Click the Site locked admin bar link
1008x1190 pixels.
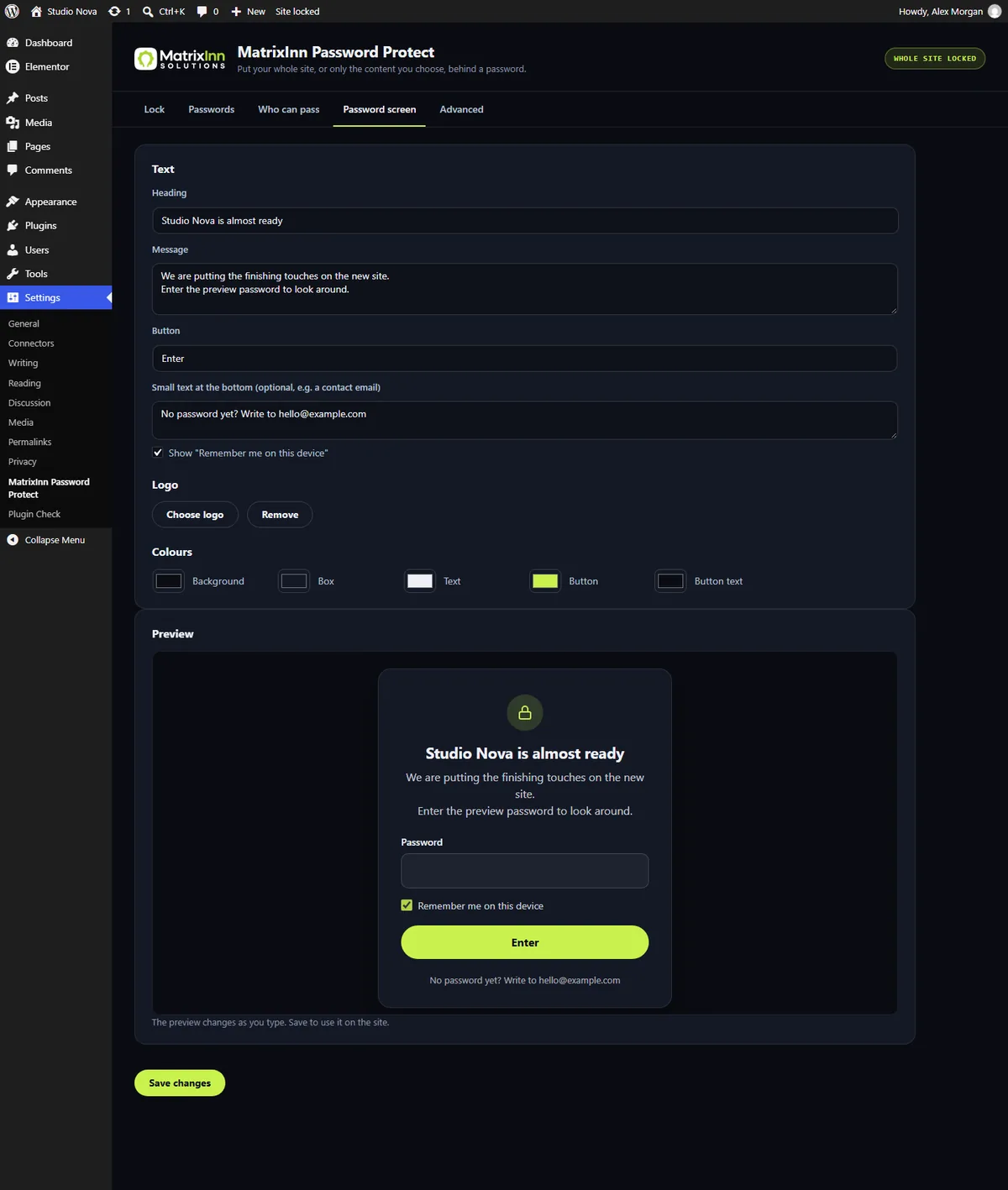[297, 12]
